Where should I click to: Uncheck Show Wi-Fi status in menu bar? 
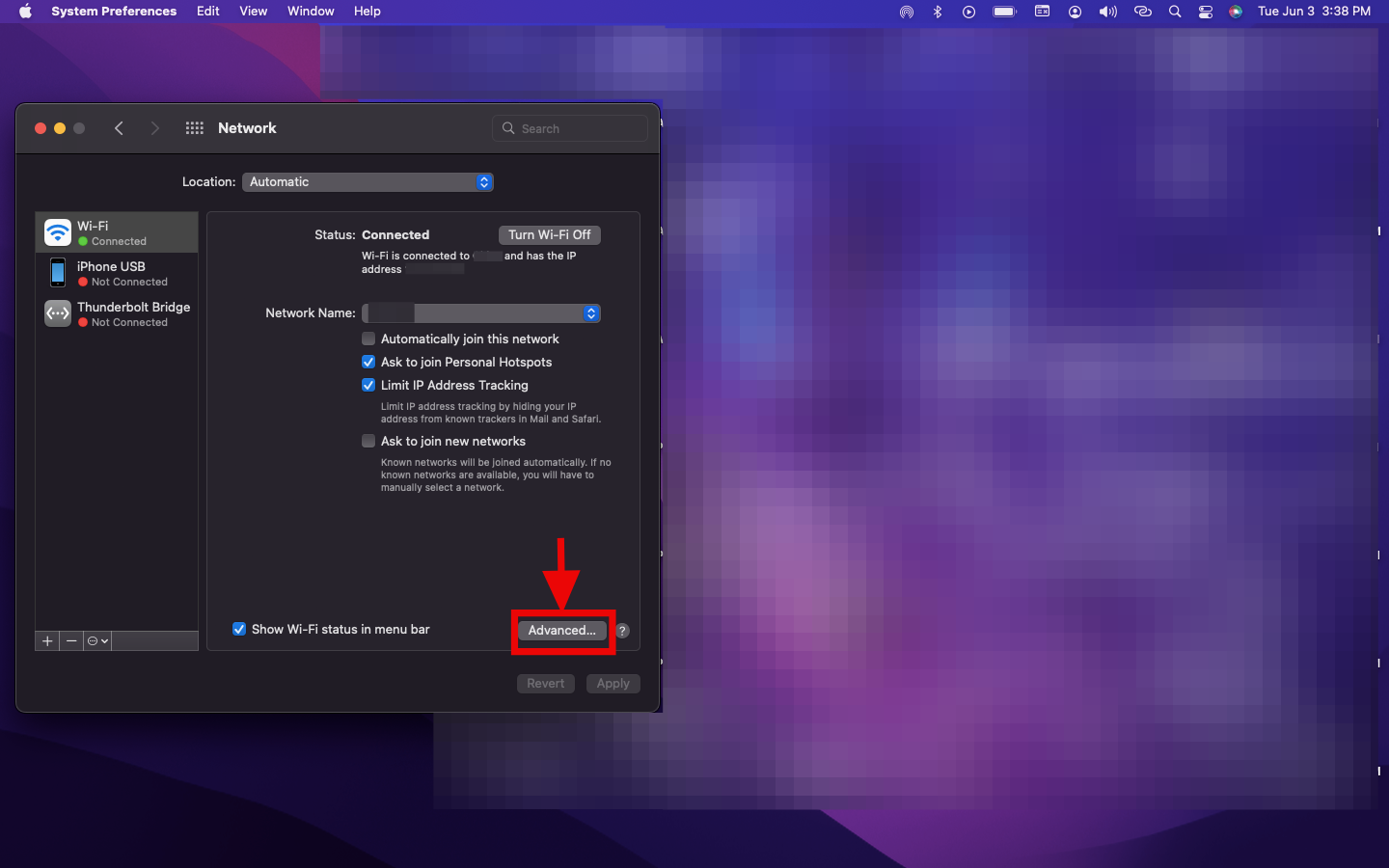click(x=239, y=629)
